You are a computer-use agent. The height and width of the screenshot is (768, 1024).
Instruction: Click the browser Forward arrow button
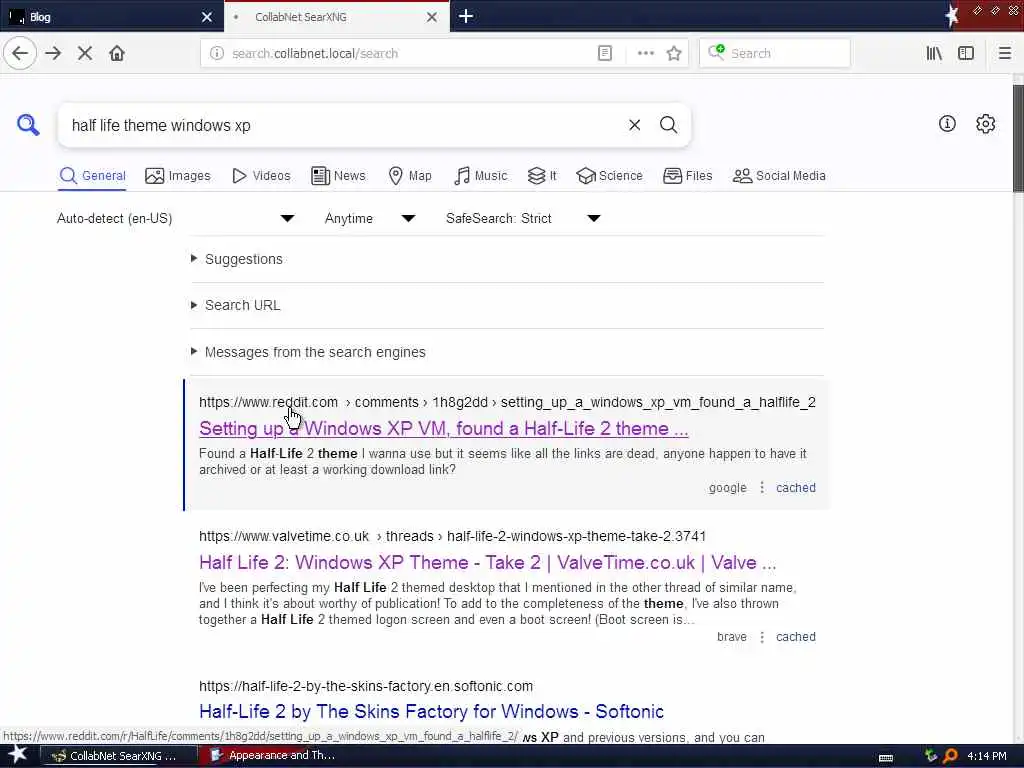[54, 54]
